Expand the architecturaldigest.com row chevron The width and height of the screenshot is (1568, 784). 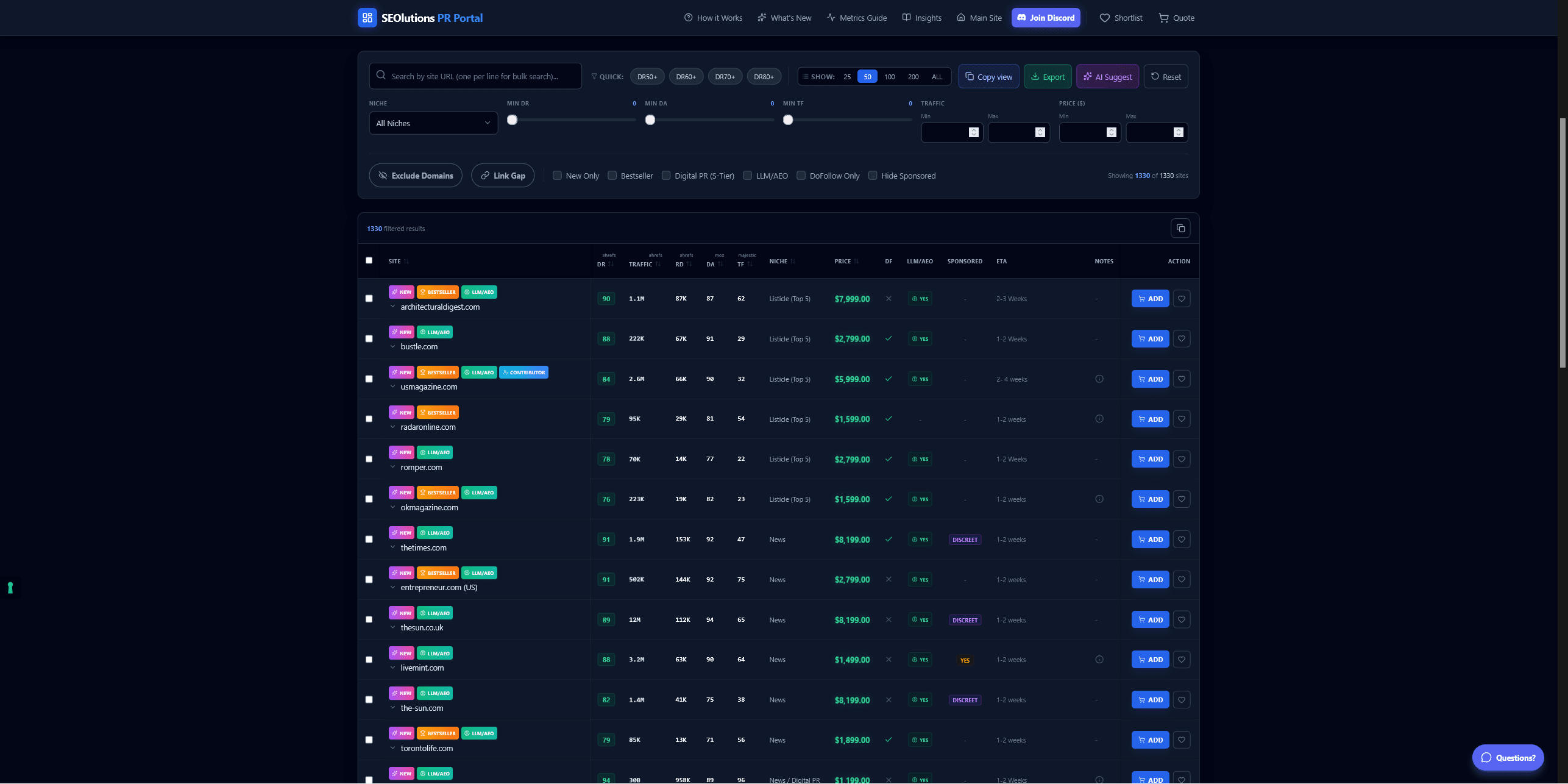tap(392, 307)
